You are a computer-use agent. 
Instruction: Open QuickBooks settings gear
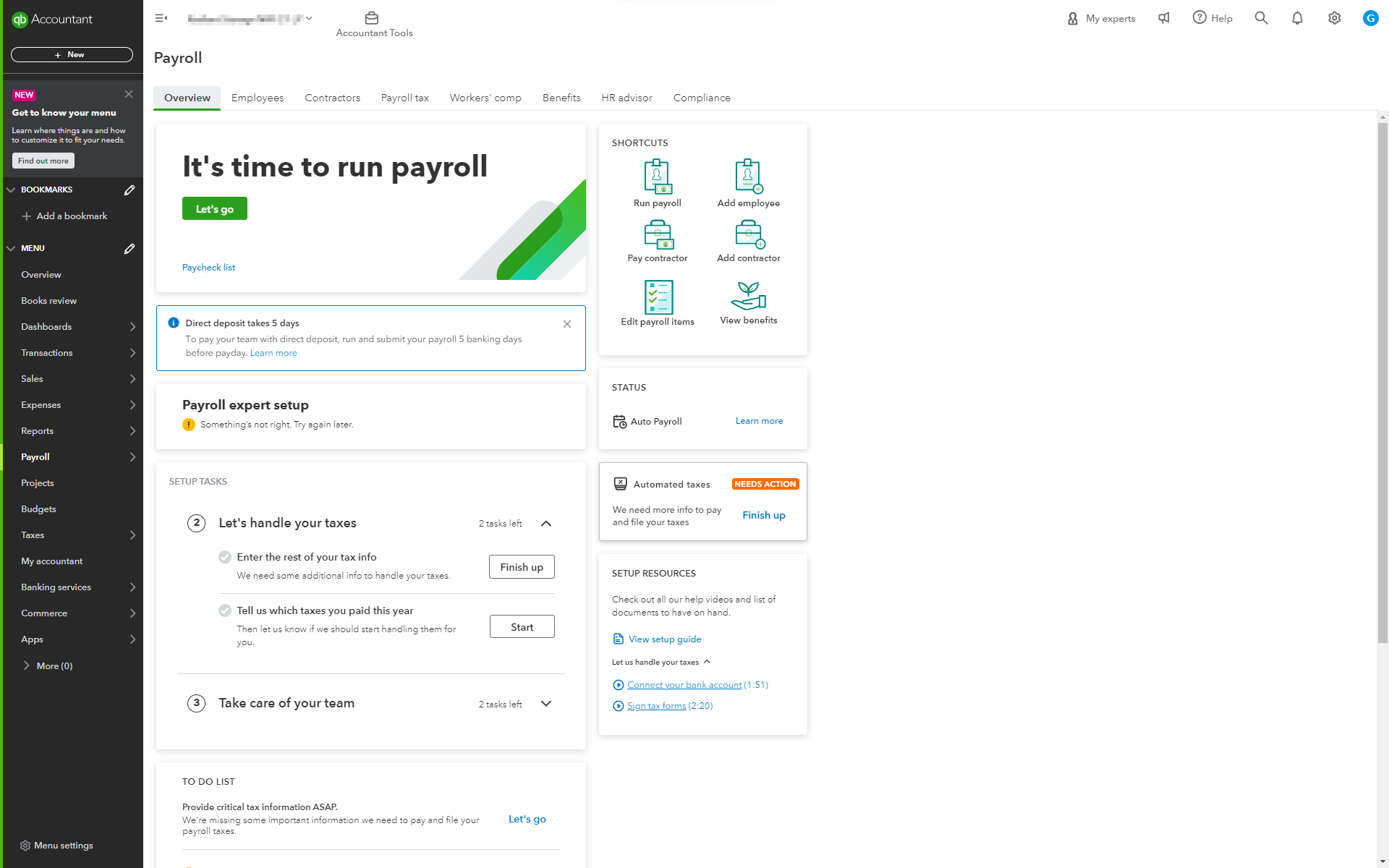[x=1334, y=18]
